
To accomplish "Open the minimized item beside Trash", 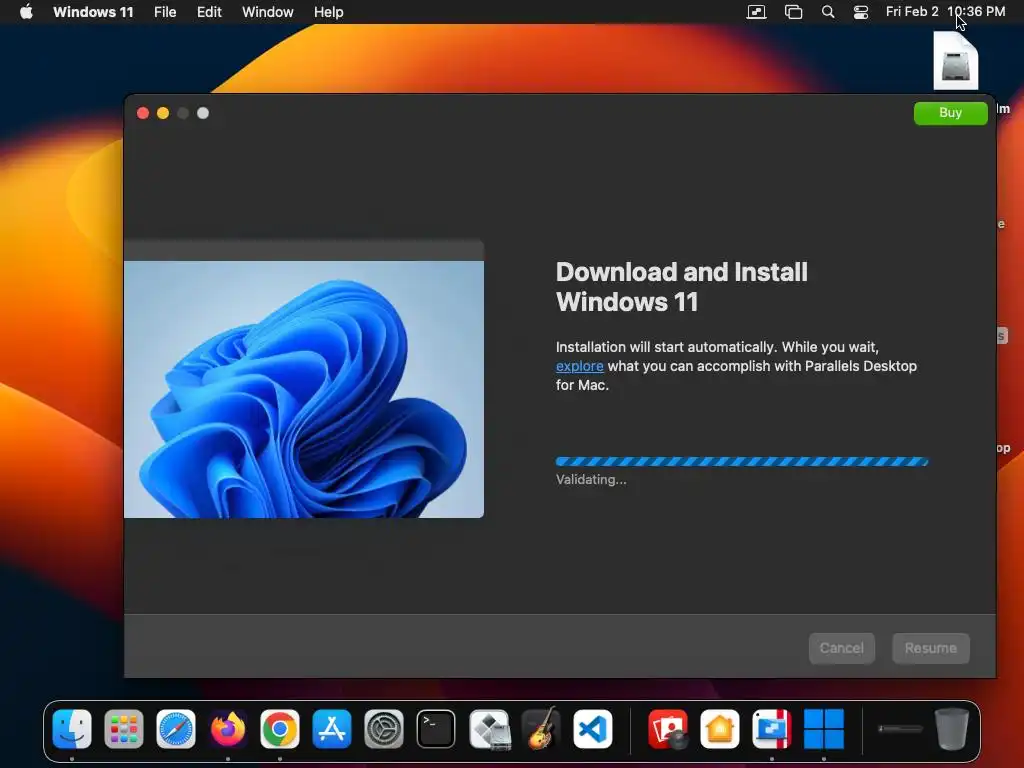I will click(x=900, y=729).
